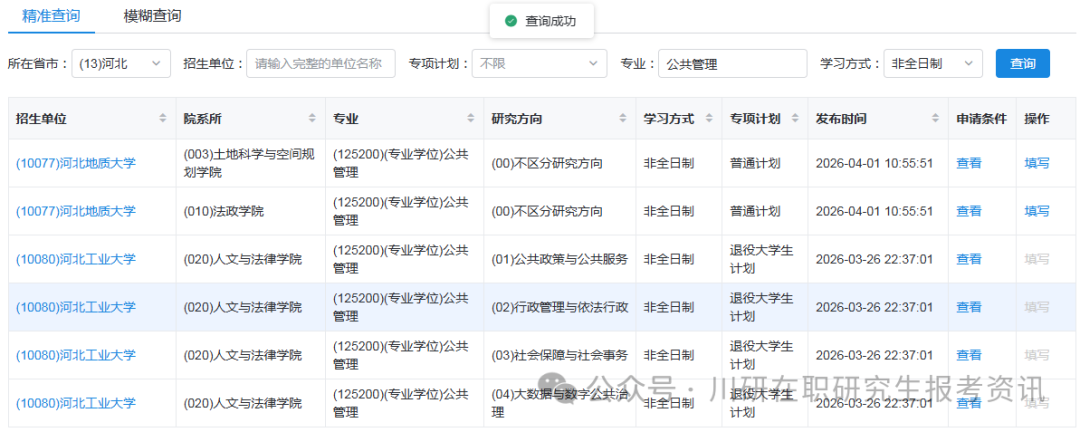Click greyed 填写 in 公共政策与公共服务 row
This screenshot has width=1080, height=432.
click(1037, 259)
